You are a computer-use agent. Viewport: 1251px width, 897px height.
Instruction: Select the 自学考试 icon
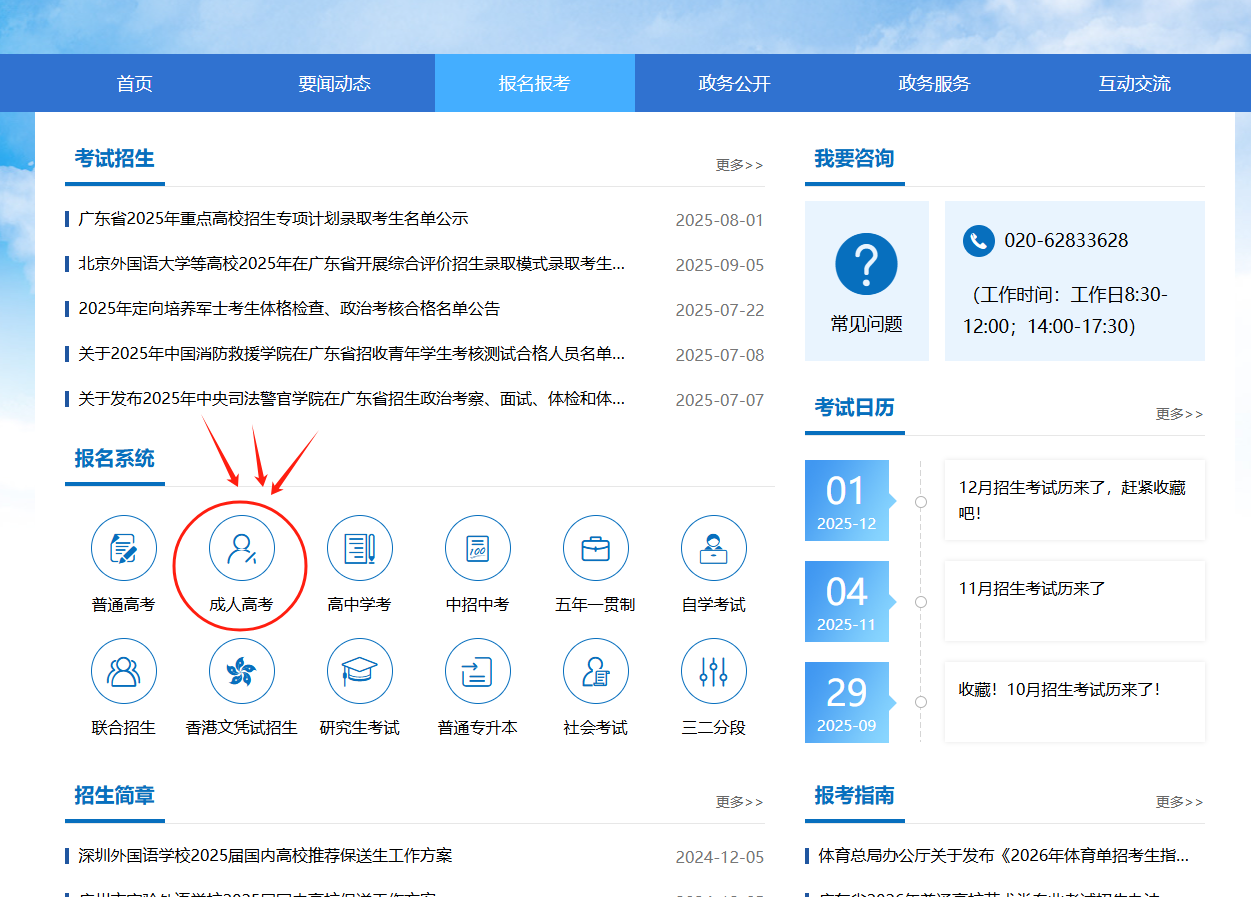713,549
